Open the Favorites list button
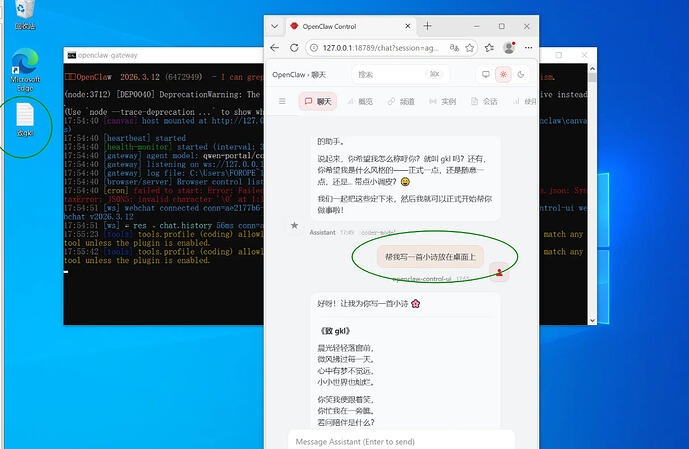The height and width of the screenshot is (449, 689). click(489, 48)
